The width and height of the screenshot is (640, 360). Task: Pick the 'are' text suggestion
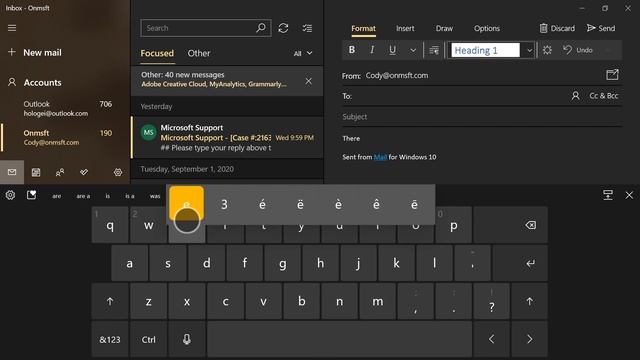click(57, 196)
